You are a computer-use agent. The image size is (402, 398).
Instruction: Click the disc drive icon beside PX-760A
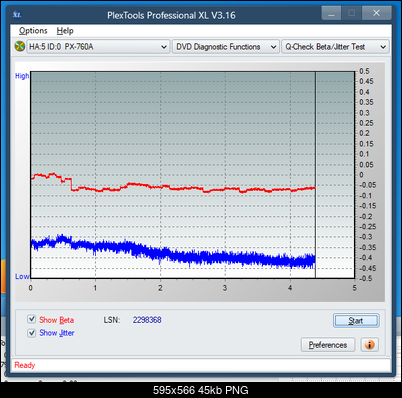20,46
